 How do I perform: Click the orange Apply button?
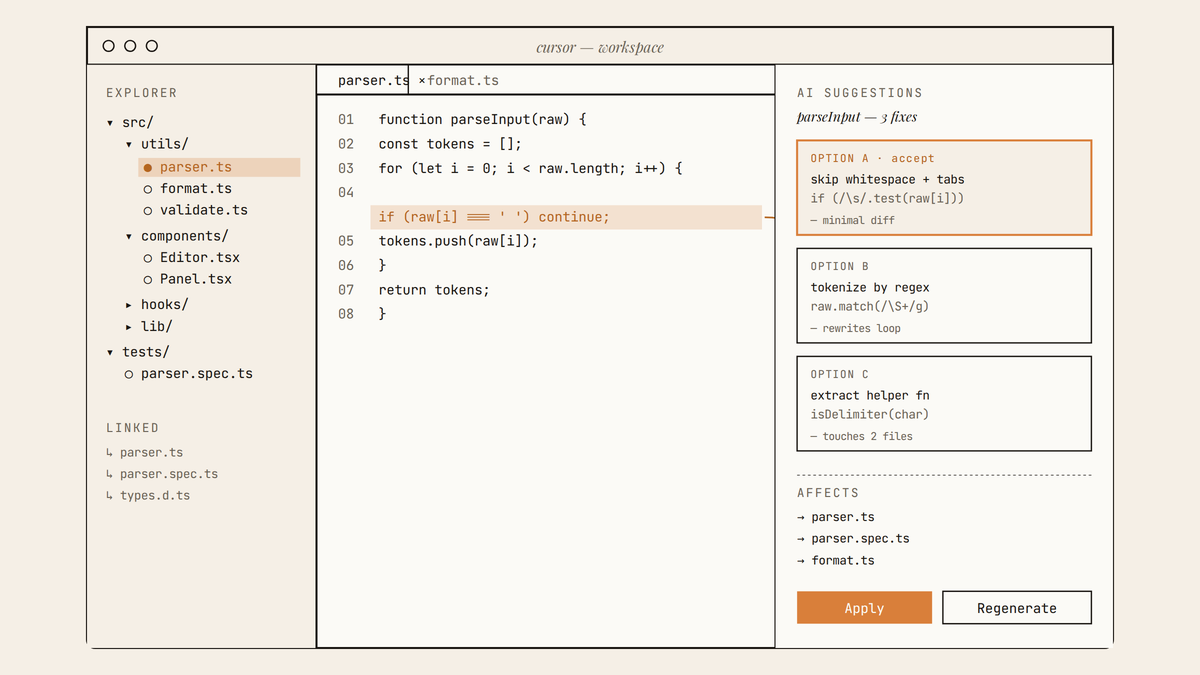coord(864,608)
